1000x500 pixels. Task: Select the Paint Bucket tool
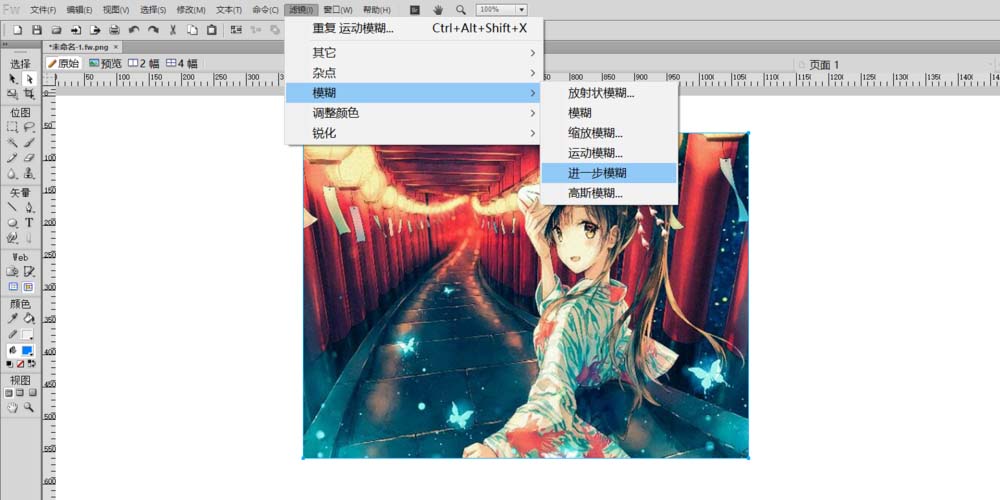click(x=29, y=318)
